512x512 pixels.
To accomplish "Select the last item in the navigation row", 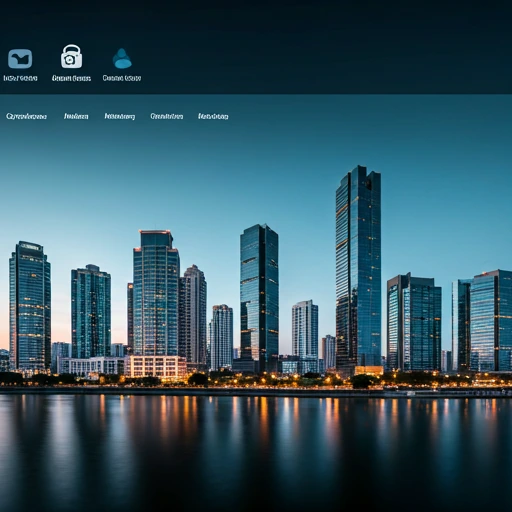I will [x=213, y=116].
